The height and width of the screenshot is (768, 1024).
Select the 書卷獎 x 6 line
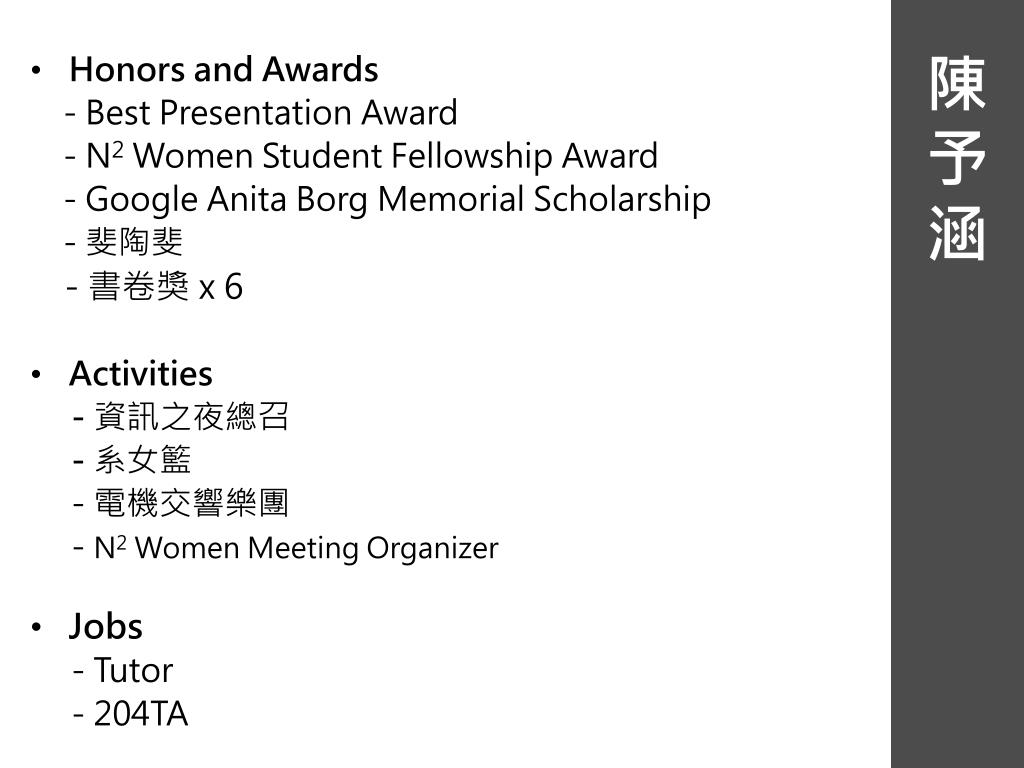point(155,287)
